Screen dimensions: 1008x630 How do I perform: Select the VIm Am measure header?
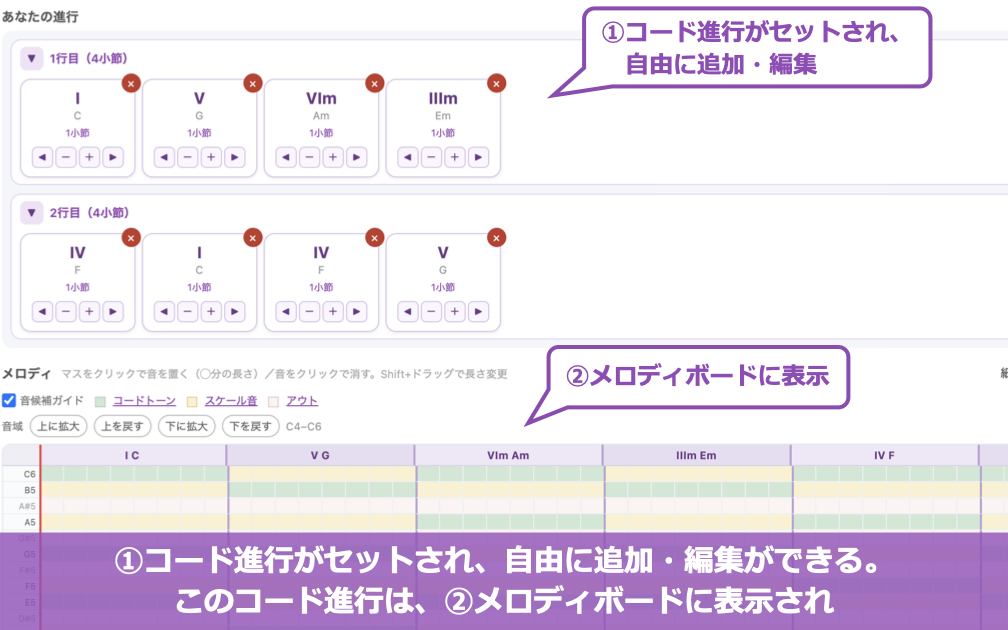tap(508, 455)
